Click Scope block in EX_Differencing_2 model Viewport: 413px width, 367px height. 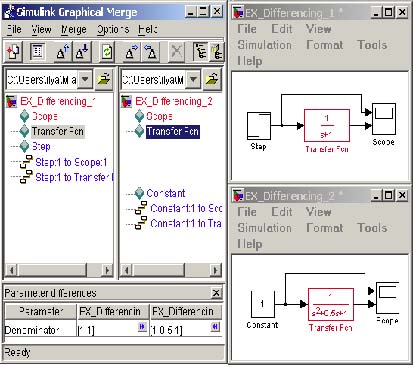(x=387, y=298)
